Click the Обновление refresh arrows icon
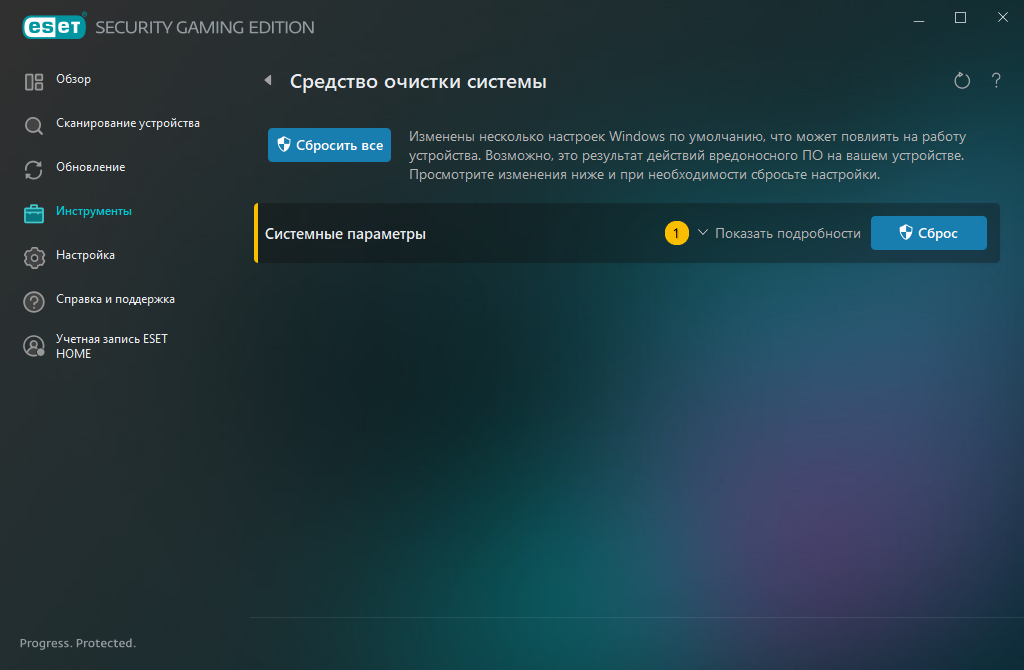This screenshot has height=670, width=1024. coord(34,170)
